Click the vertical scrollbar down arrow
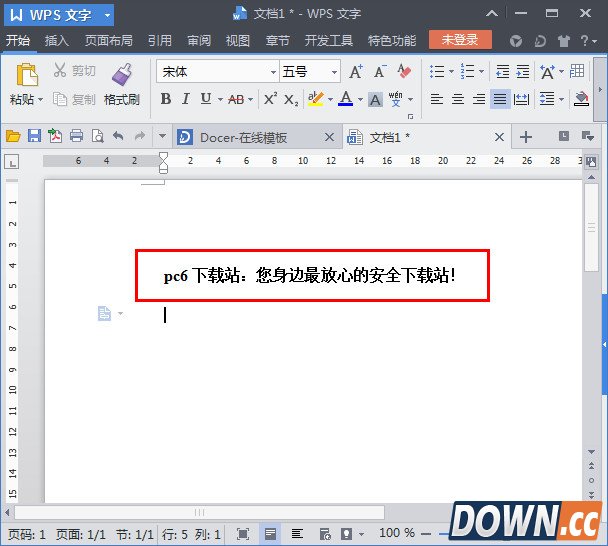Screen dimensions: 608x546 click(591, 452)
